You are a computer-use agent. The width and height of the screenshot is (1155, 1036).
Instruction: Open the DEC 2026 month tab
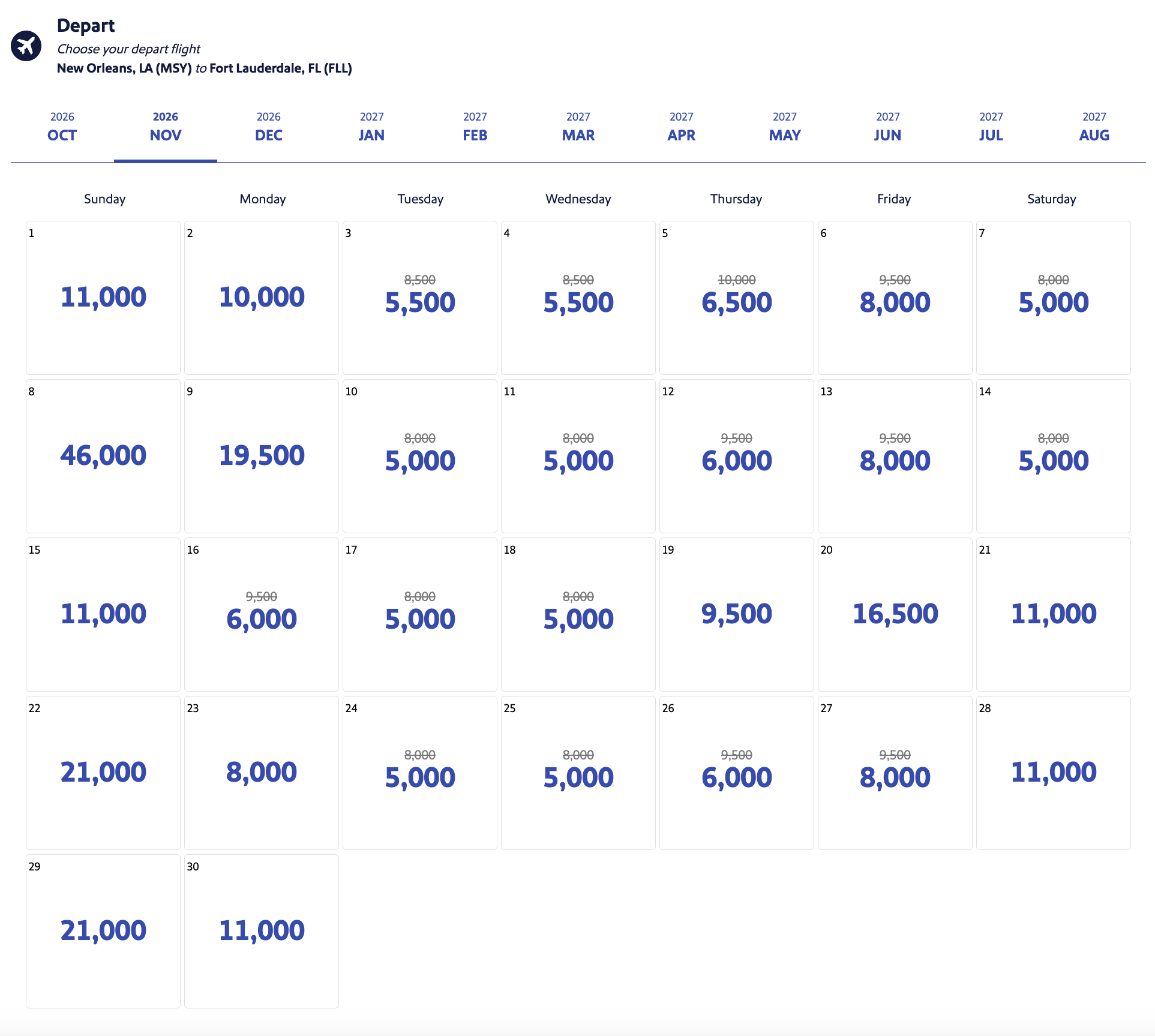click(x=269, y=127)
